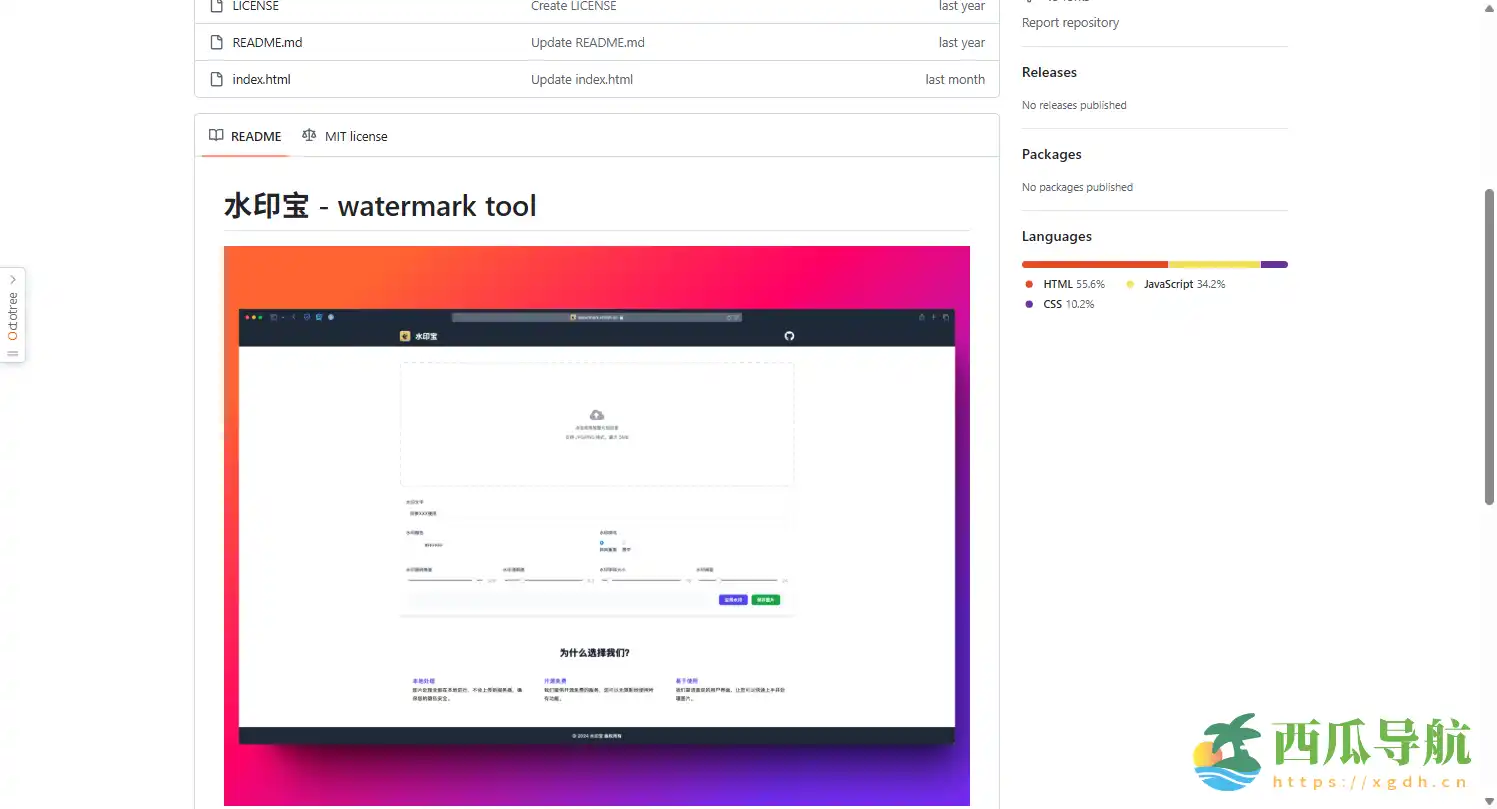Click the yellow JavaScript language dot

[1130, 285]
